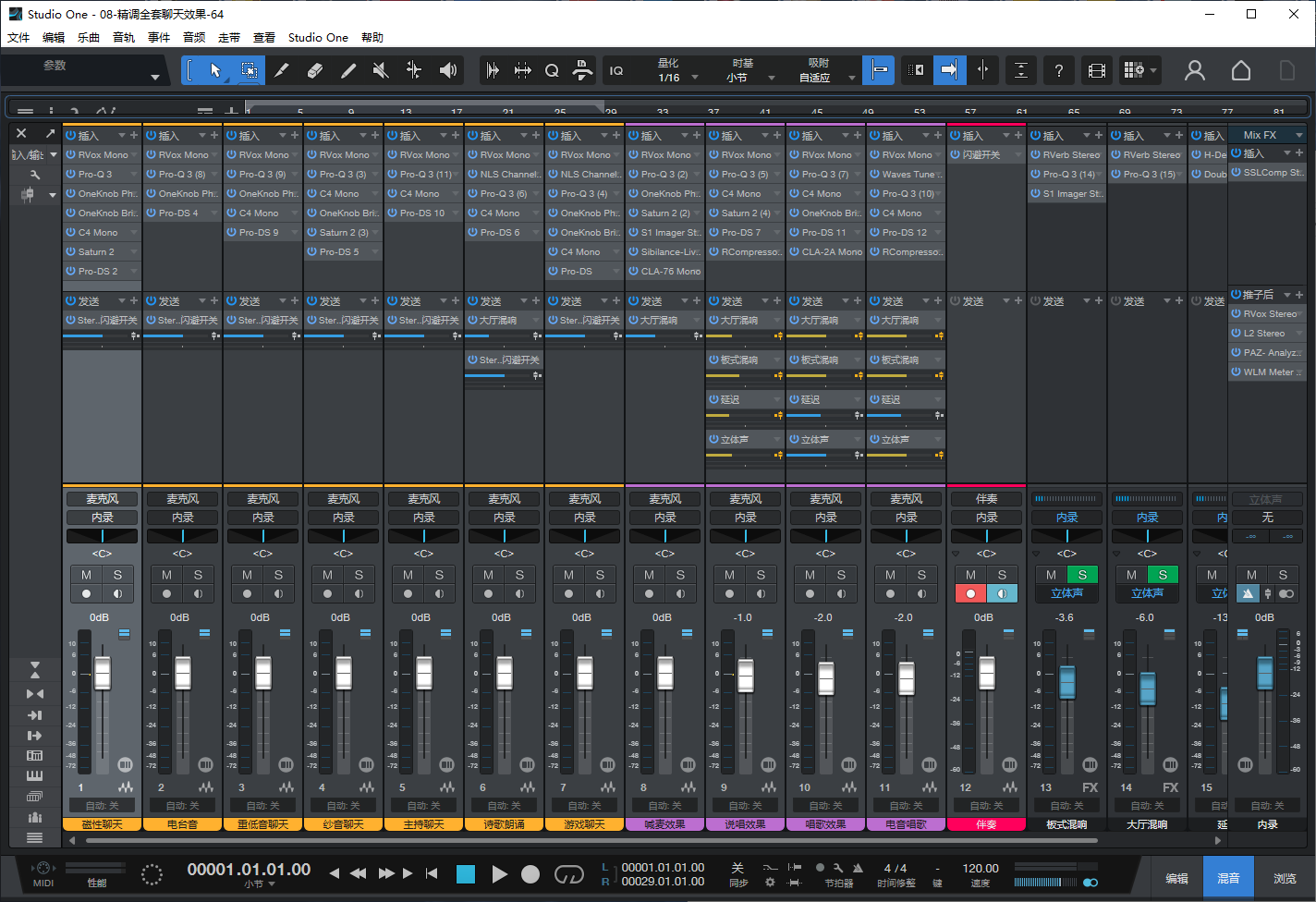Select the Paint (pencil) tool
The image size is (1316, 902).
(348, 70)
